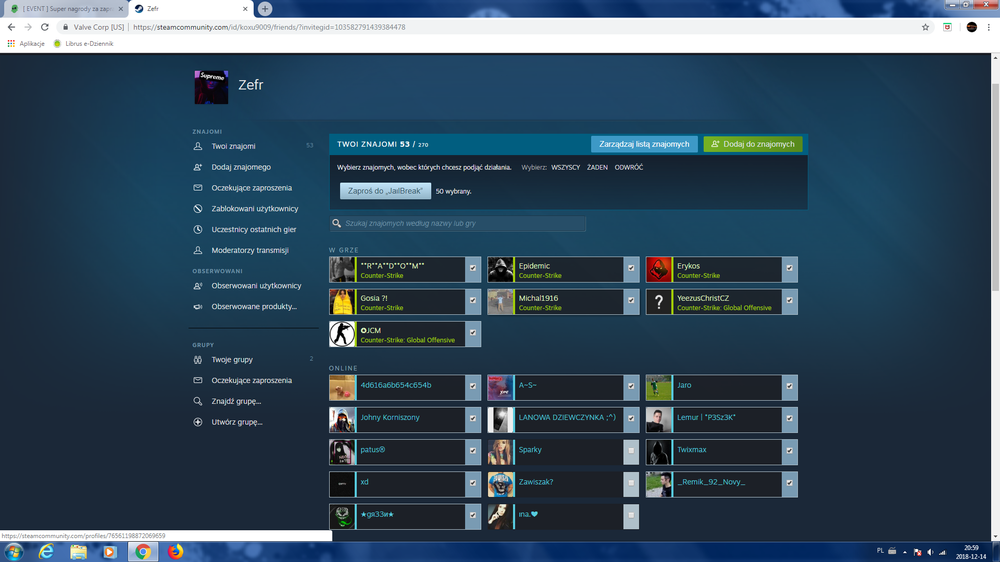Toggle checkbox for Michal1916
Viewport: 1000px width, 562px height.
click(631, 300)
